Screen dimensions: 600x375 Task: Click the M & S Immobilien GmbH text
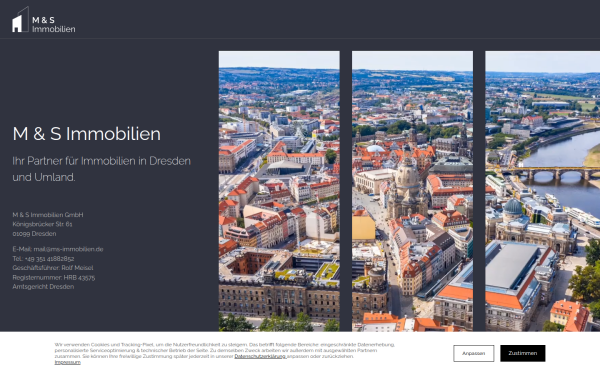pos(48,215)
